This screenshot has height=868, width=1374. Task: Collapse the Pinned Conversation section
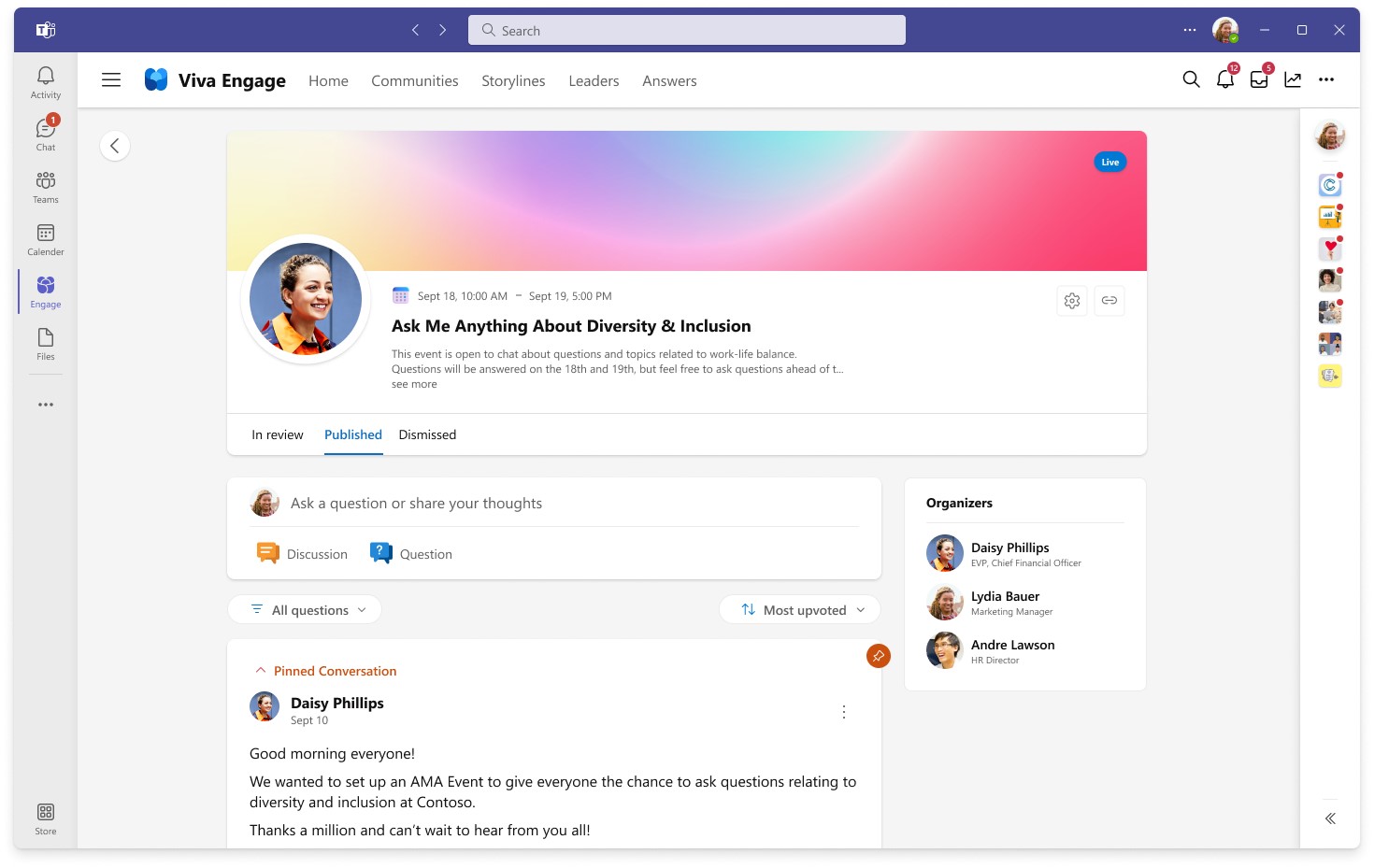(260, 669)
